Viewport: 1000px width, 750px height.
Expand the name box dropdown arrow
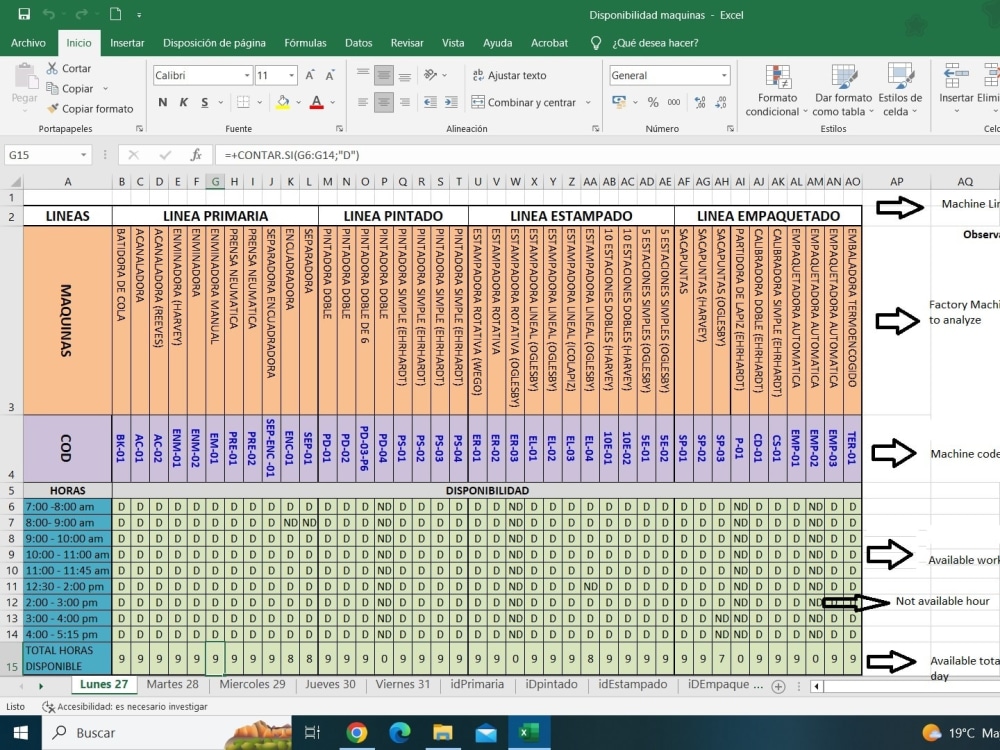pyautogui.click(x=84, y=155)
